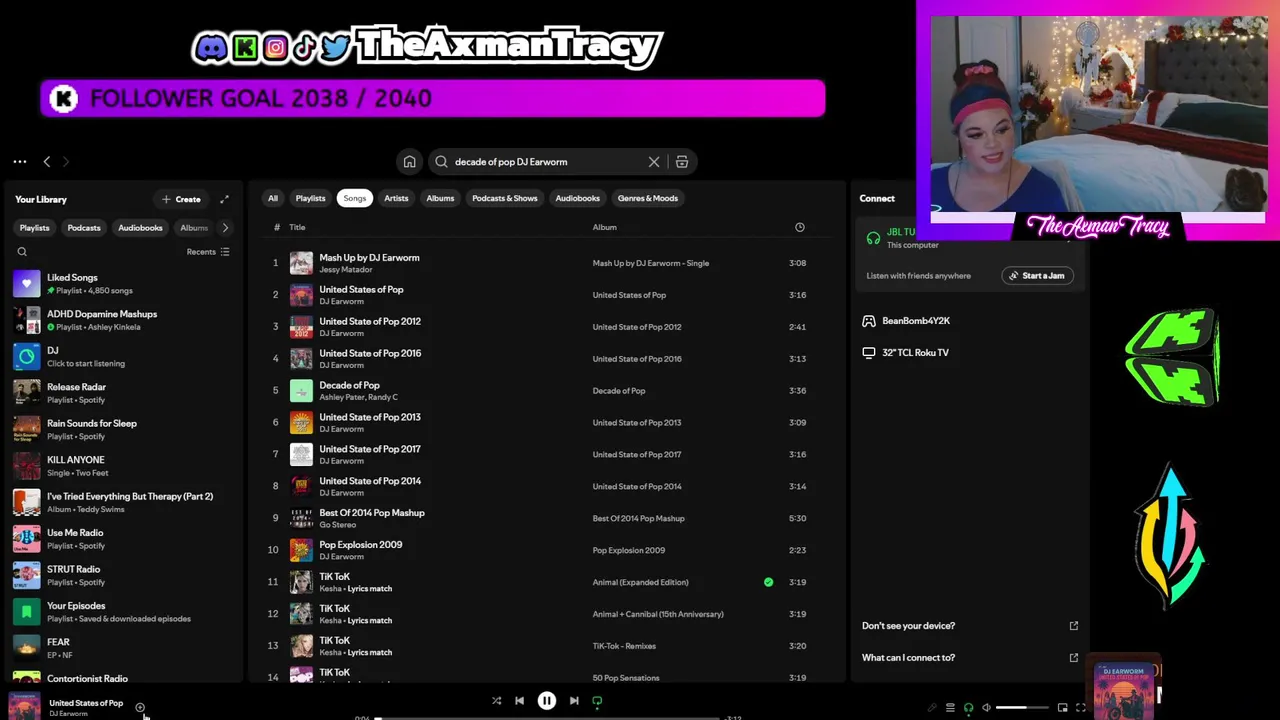Show more library filter chips
The width and height of the screenshot is (1280, 720).
pos(225,228)
